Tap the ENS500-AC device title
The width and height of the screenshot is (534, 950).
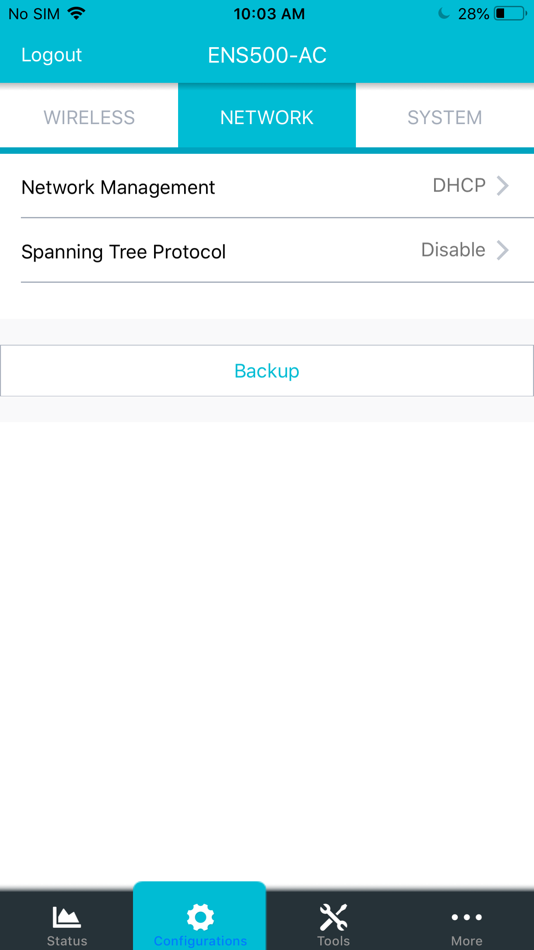pyautogui.click(x=267, y=55)
